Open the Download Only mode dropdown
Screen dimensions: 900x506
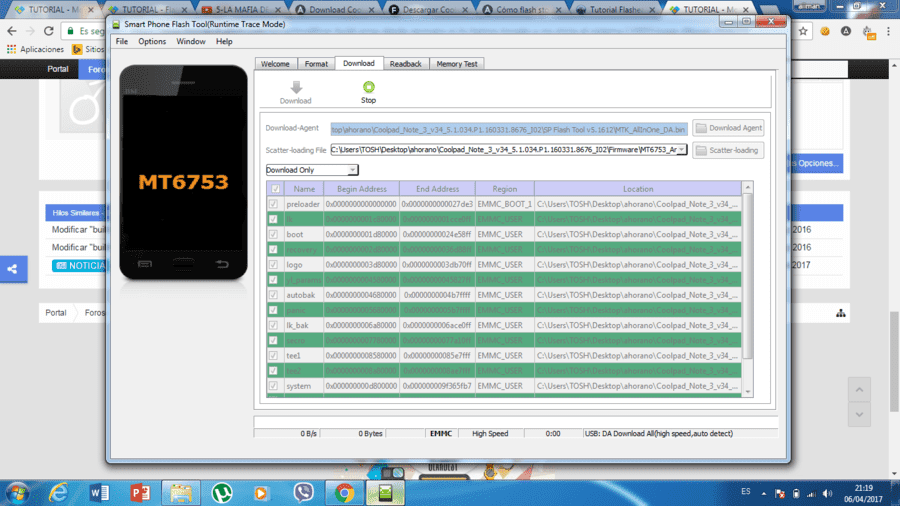[312, 170]
